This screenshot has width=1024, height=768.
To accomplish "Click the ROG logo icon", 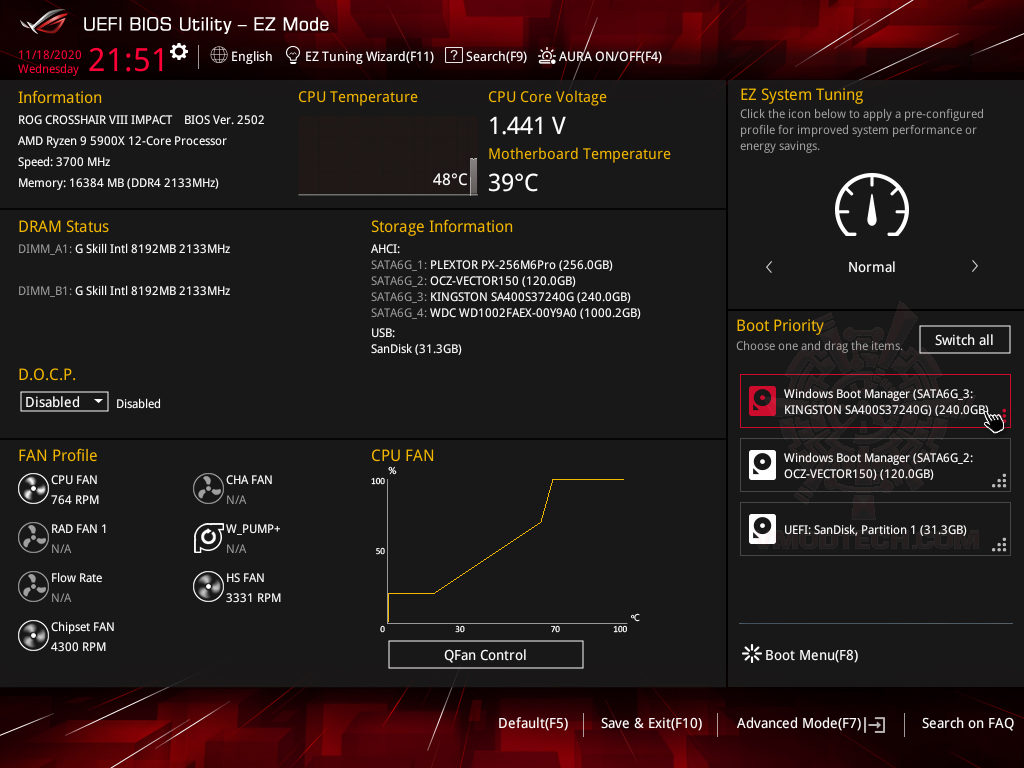I will tap(44, 22).
